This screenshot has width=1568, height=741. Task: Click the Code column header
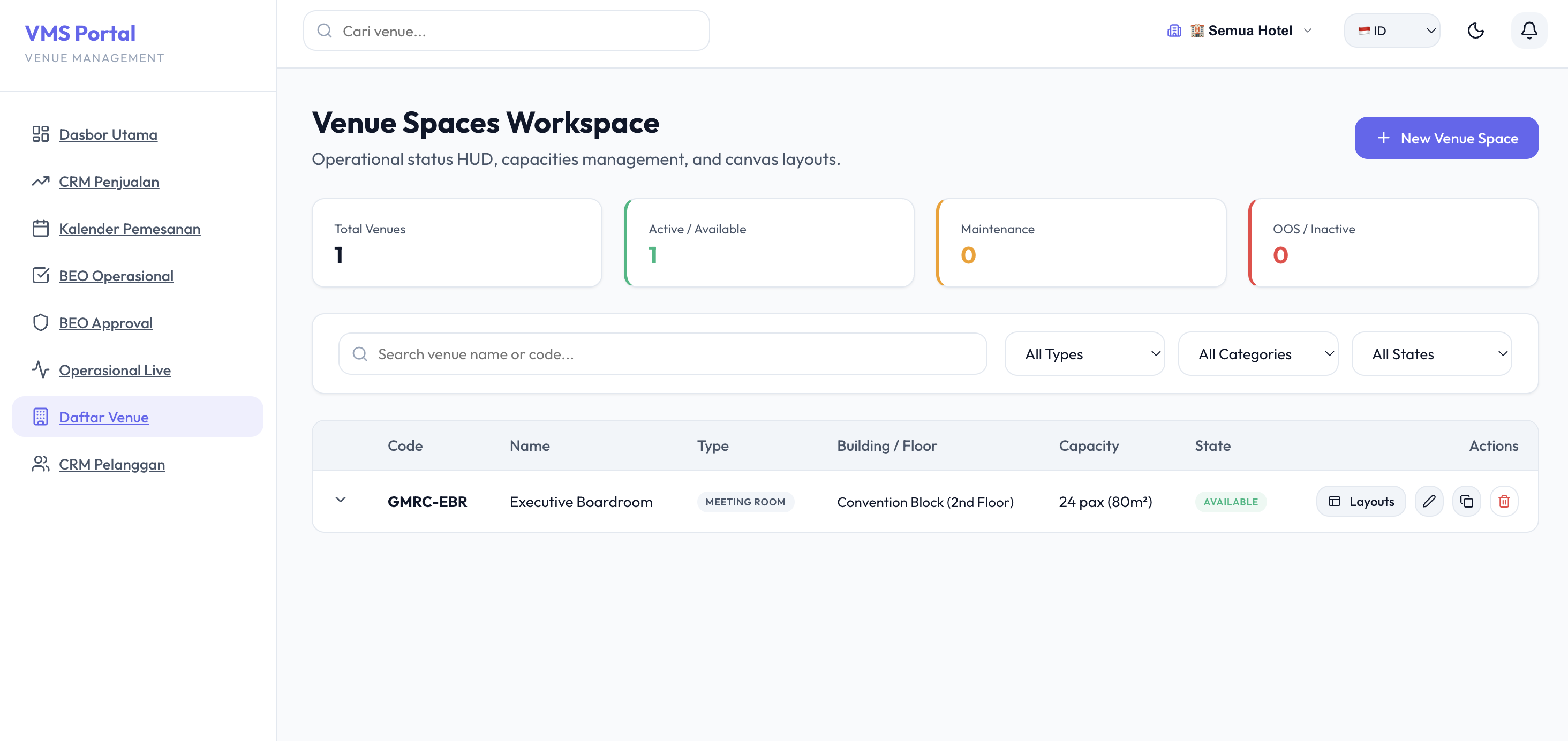(x=405, y=446)
